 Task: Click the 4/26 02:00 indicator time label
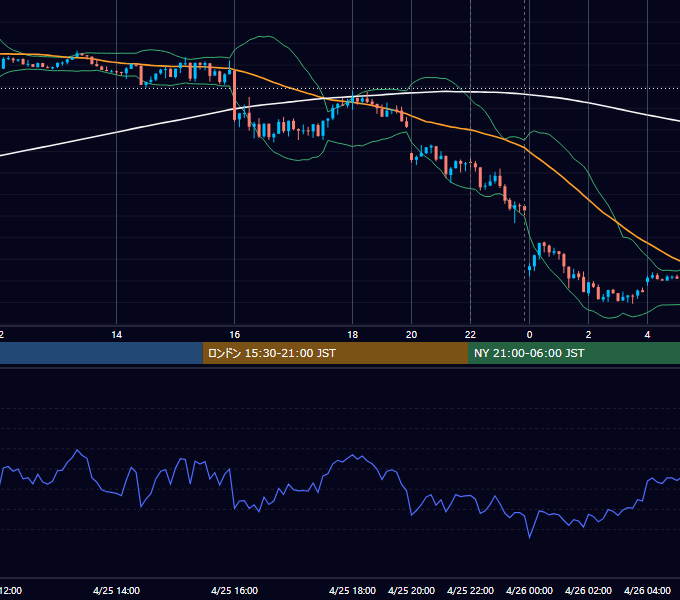588,591
